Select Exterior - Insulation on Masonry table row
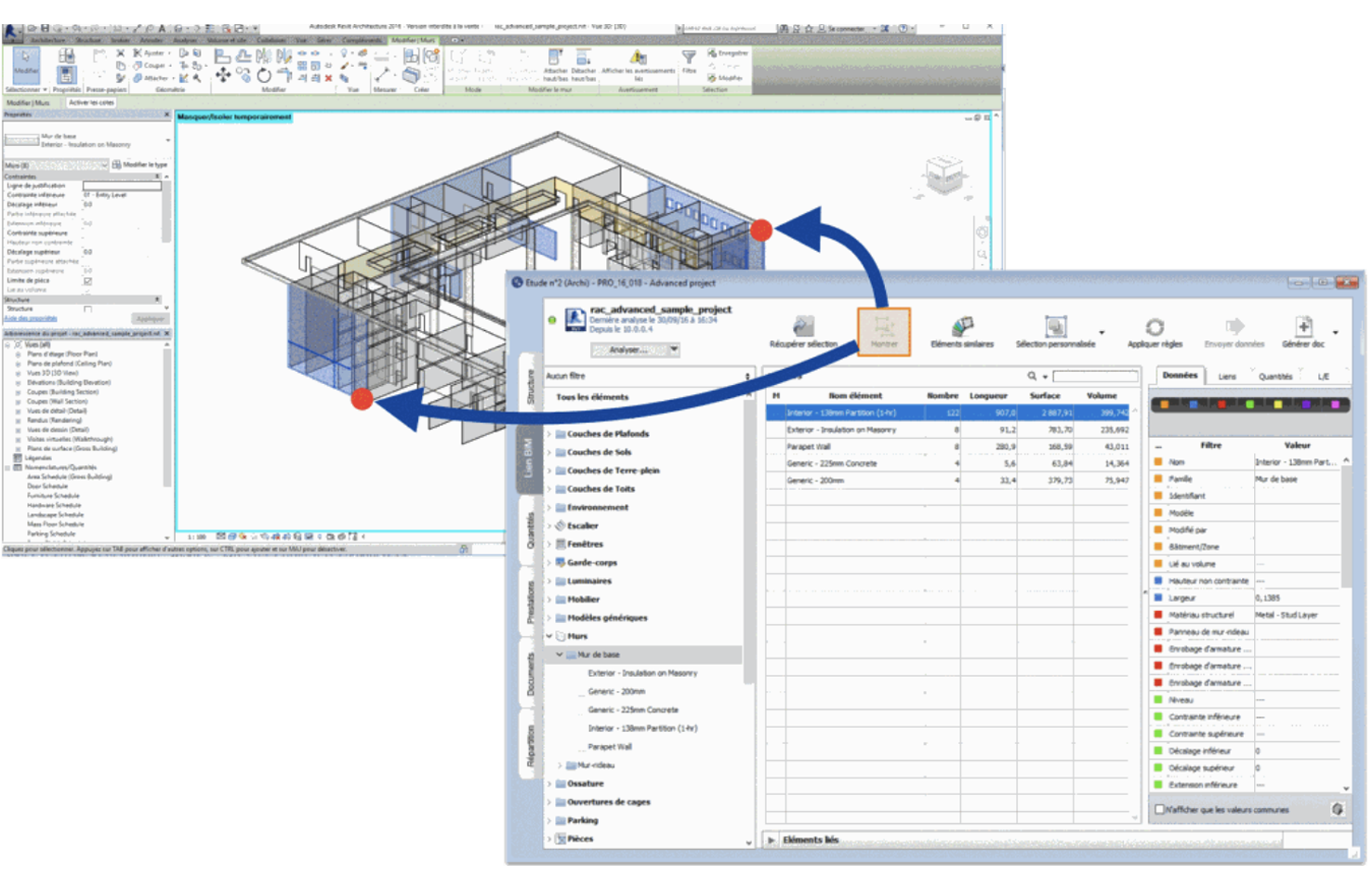 click(948, 430)
